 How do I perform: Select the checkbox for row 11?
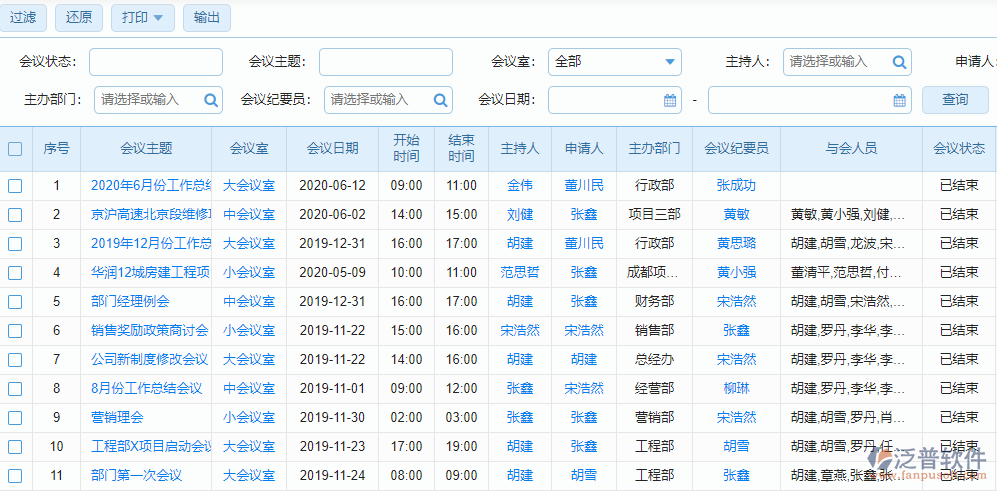coord(15,476)
